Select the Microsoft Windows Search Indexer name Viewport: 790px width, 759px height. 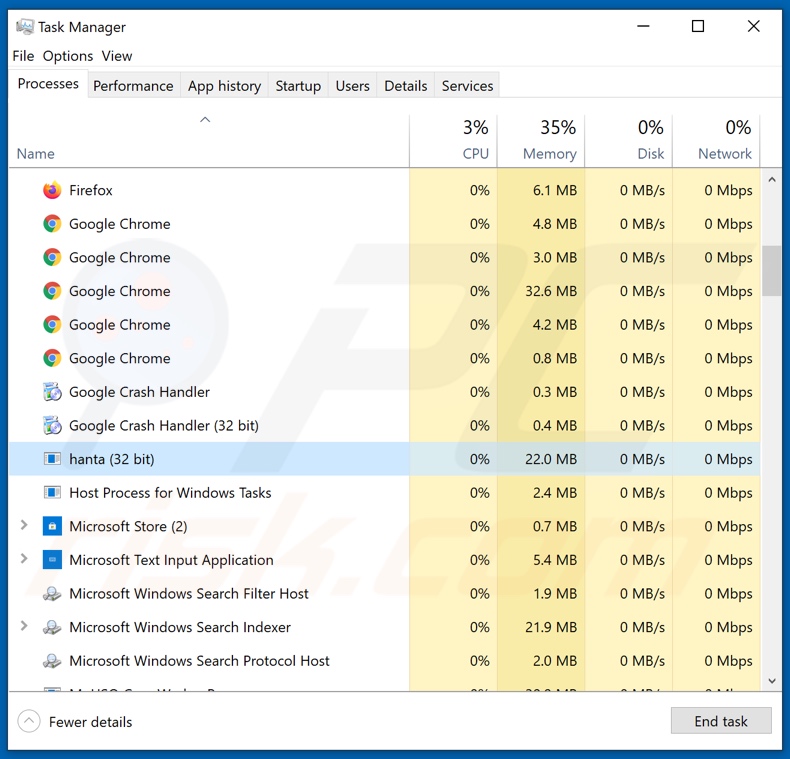pos(180,627)
